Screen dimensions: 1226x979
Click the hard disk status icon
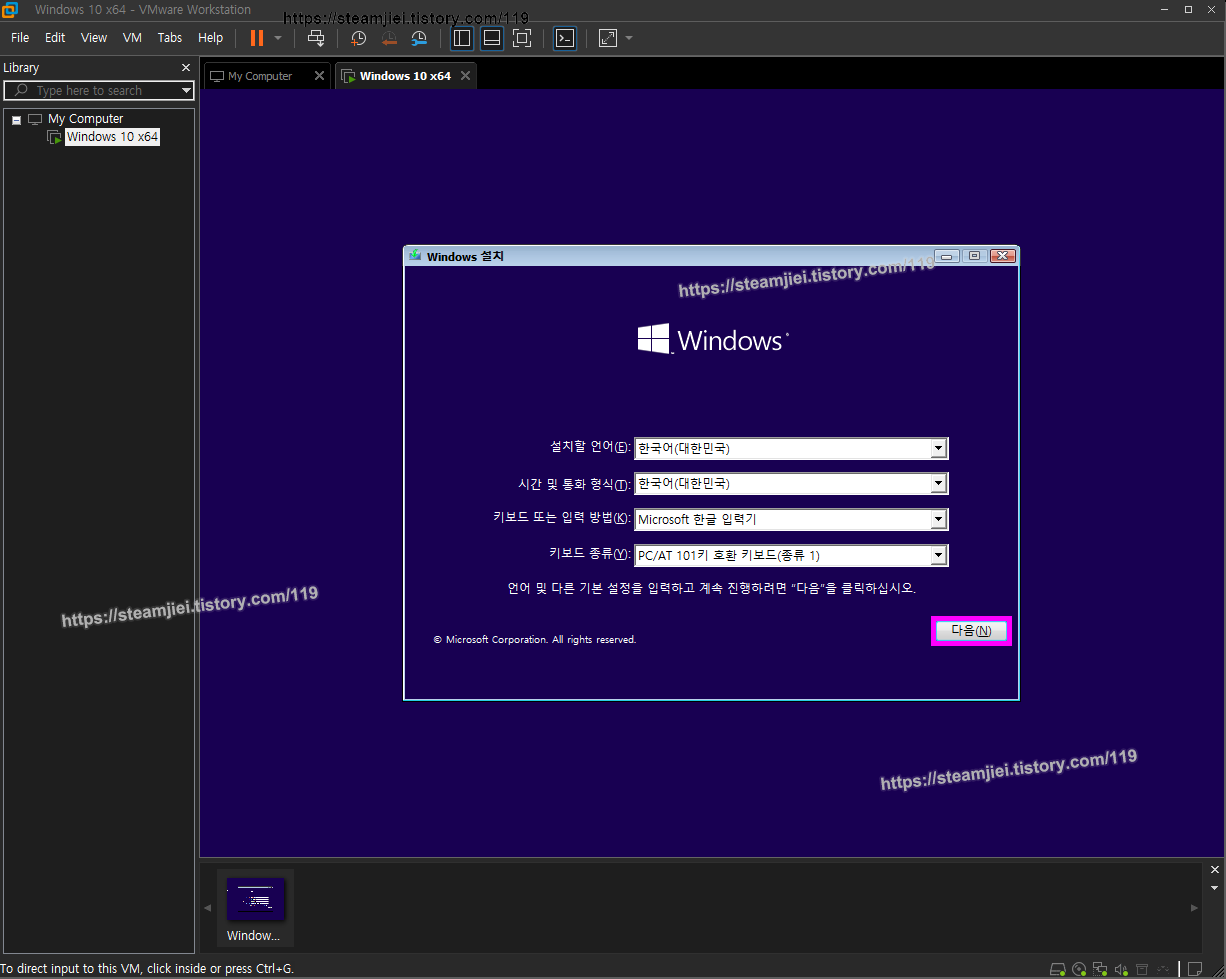[x=1058, y=969]
